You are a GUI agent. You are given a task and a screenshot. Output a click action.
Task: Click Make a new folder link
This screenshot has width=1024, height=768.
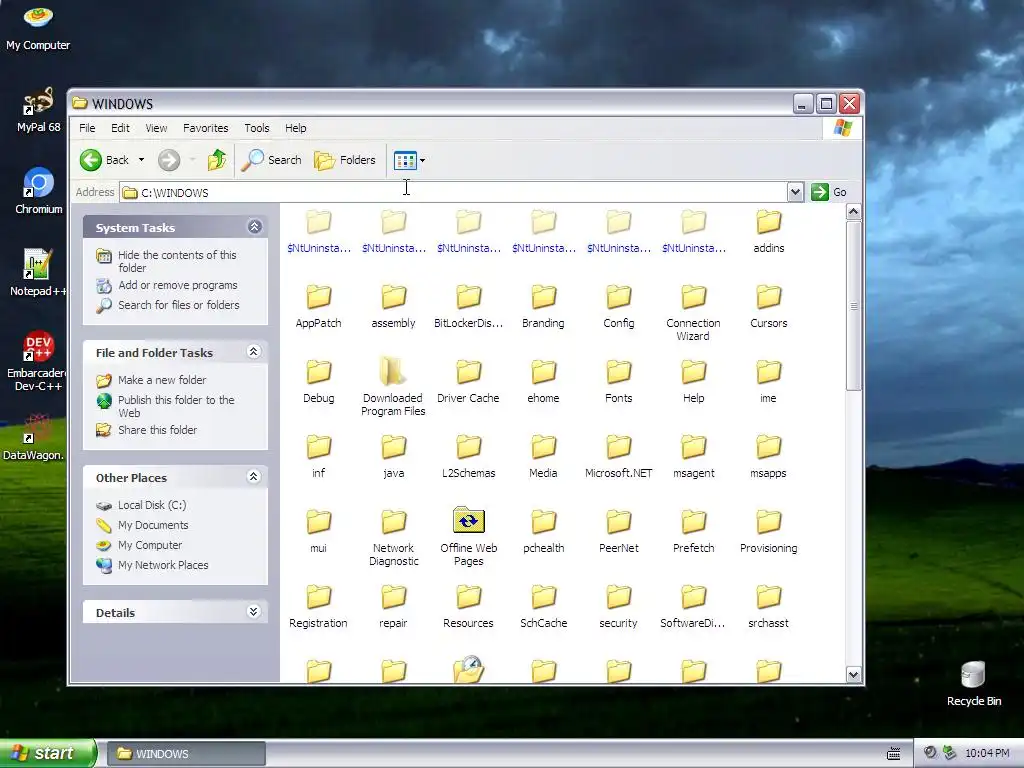[162, 380]
